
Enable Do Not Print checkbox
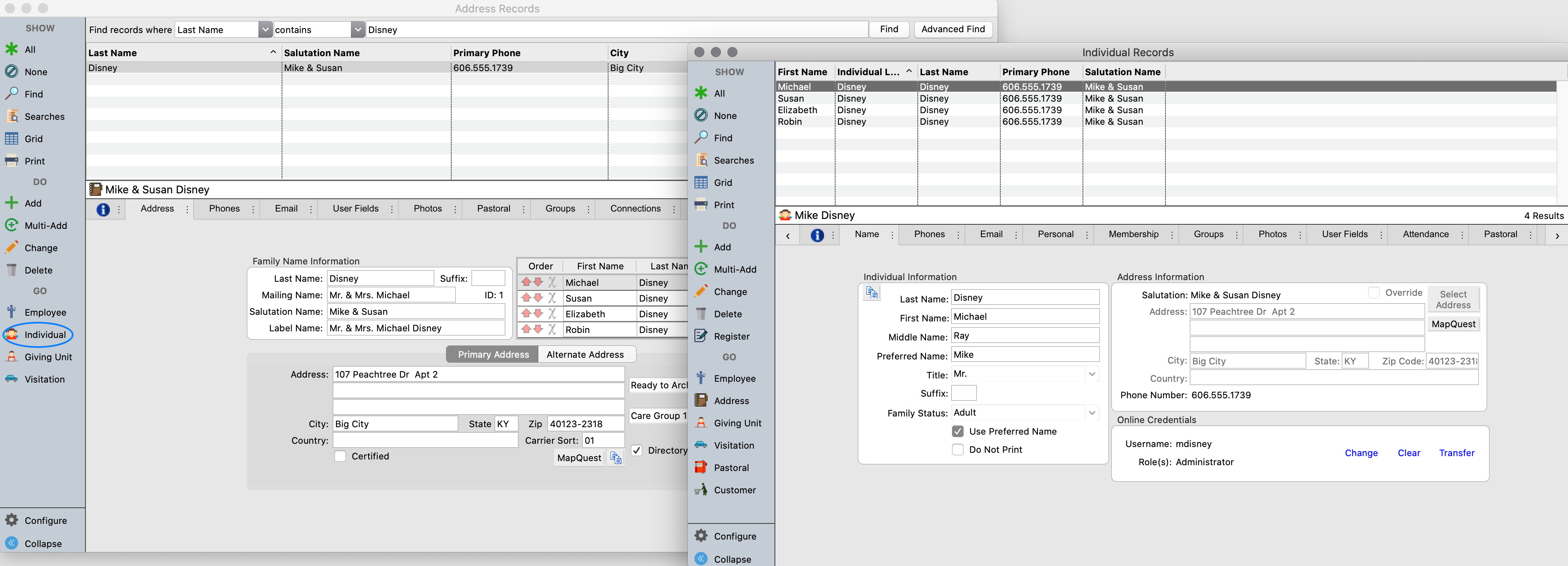tap(957, 449)
